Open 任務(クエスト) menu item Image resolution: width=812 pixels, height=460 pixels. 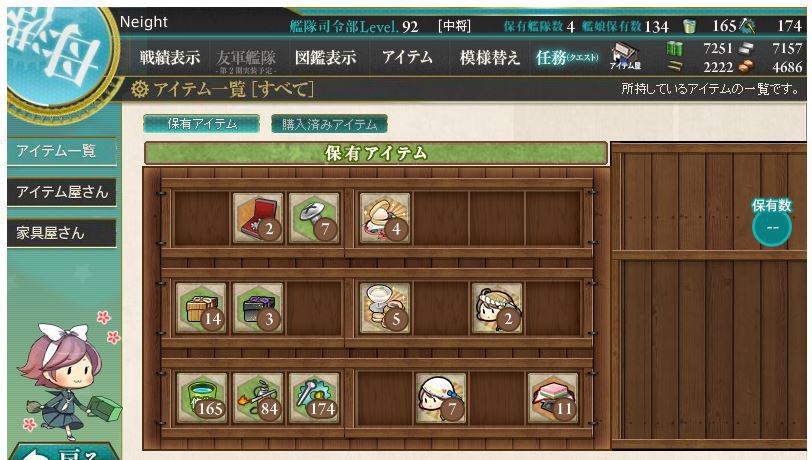click(567, 58)
